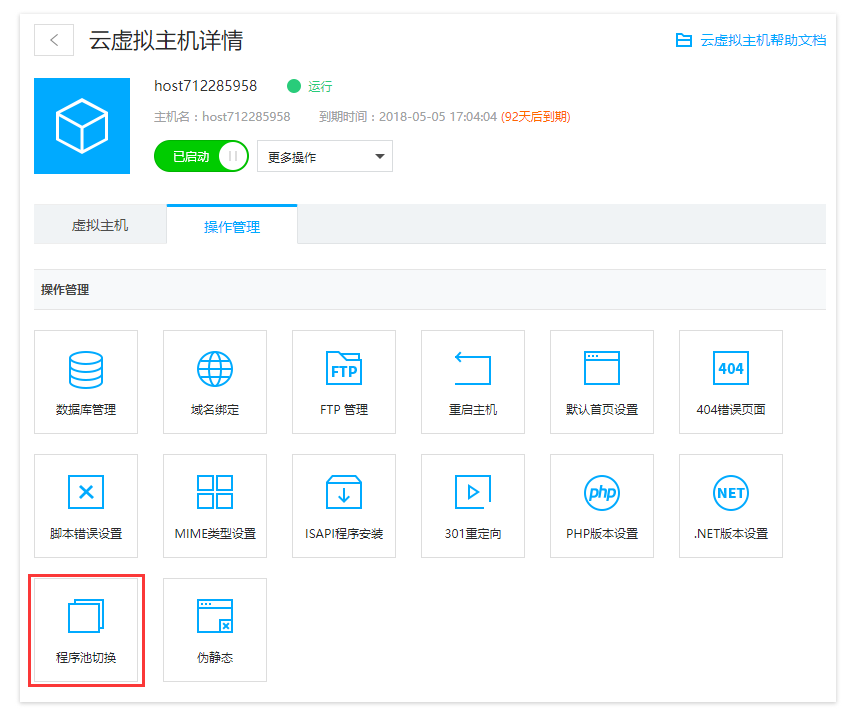The height and width of the screenshot is (725, 852).
Task: Open the 程序池切换 stacked windows icon
Action: tap(86, 616)
